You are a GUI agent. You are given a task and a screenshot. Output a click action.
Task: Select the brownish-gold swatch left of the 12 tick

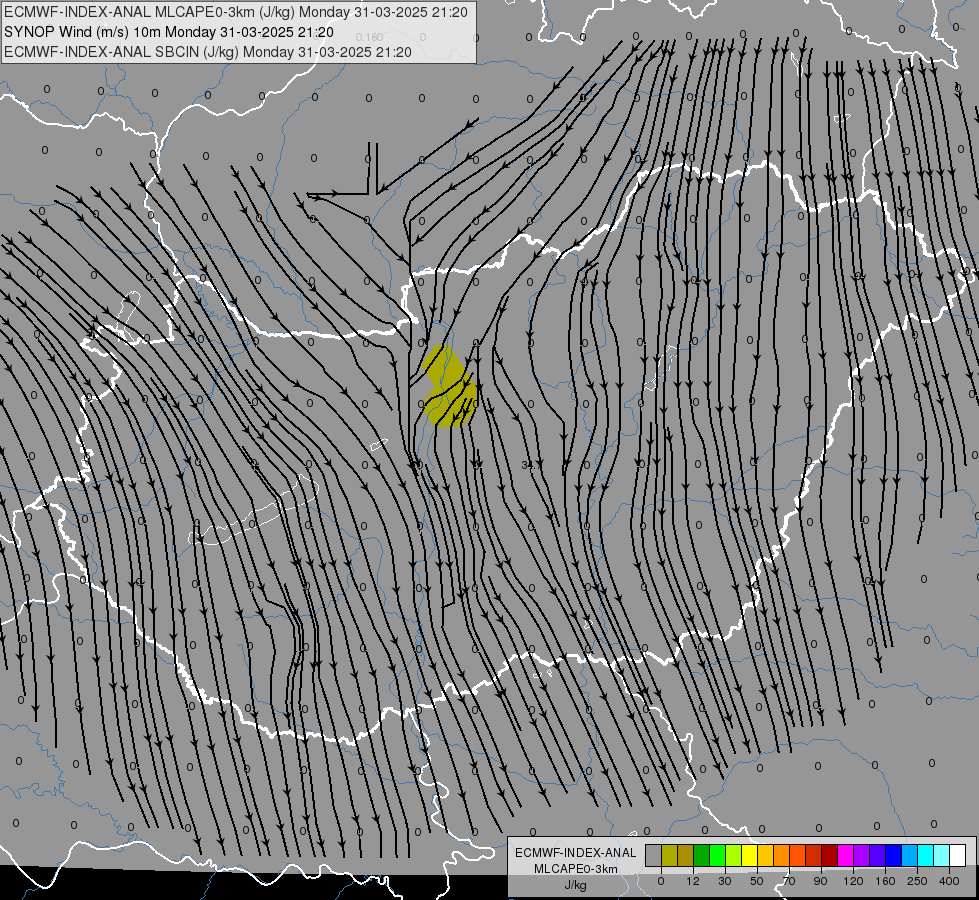(x=686, y=856)
